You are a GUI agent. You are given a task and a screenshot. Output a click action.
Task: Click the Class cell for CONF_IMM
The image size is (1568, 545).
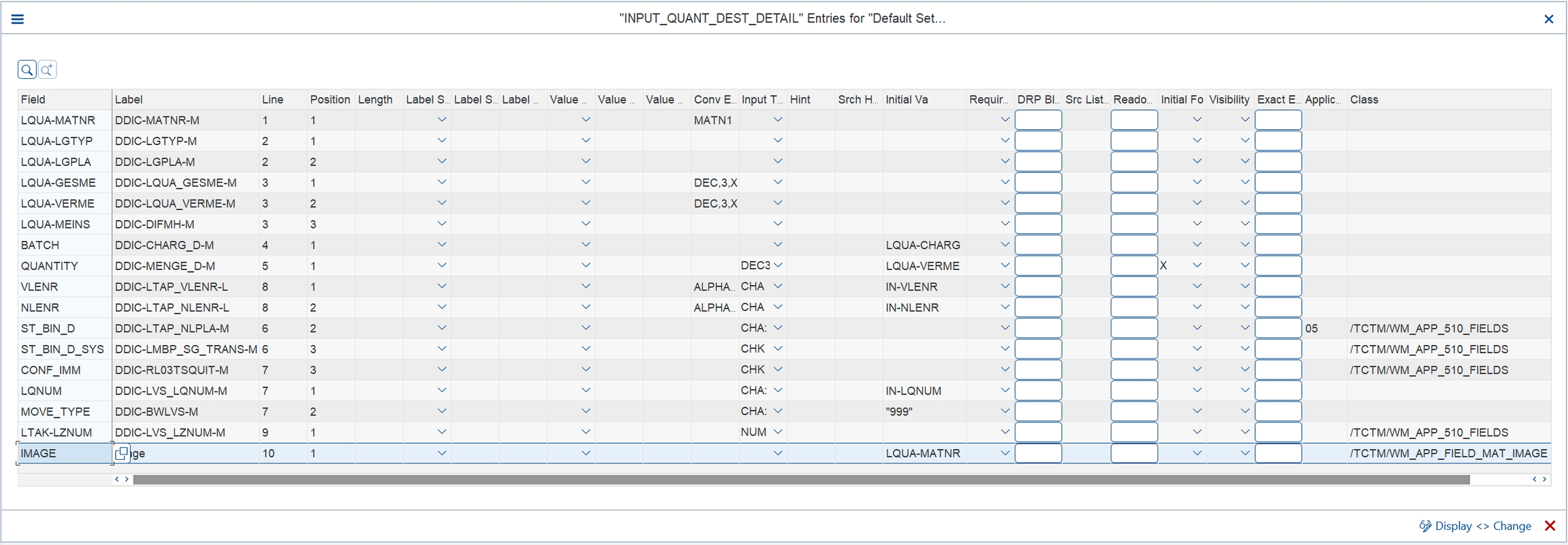(x=1429, y=370)
